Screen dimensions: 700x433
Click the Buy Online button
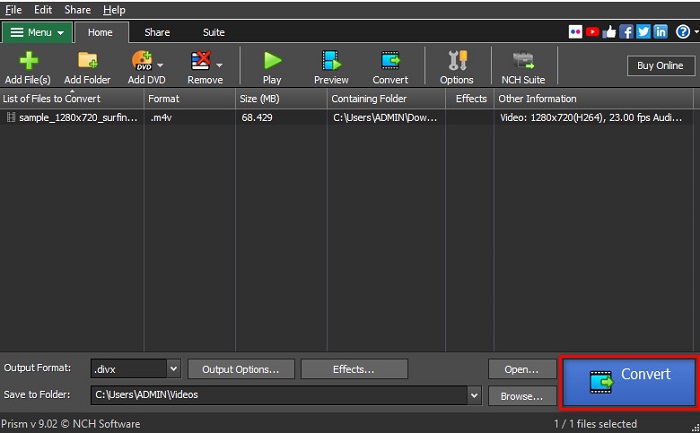[x=660, y=66]
